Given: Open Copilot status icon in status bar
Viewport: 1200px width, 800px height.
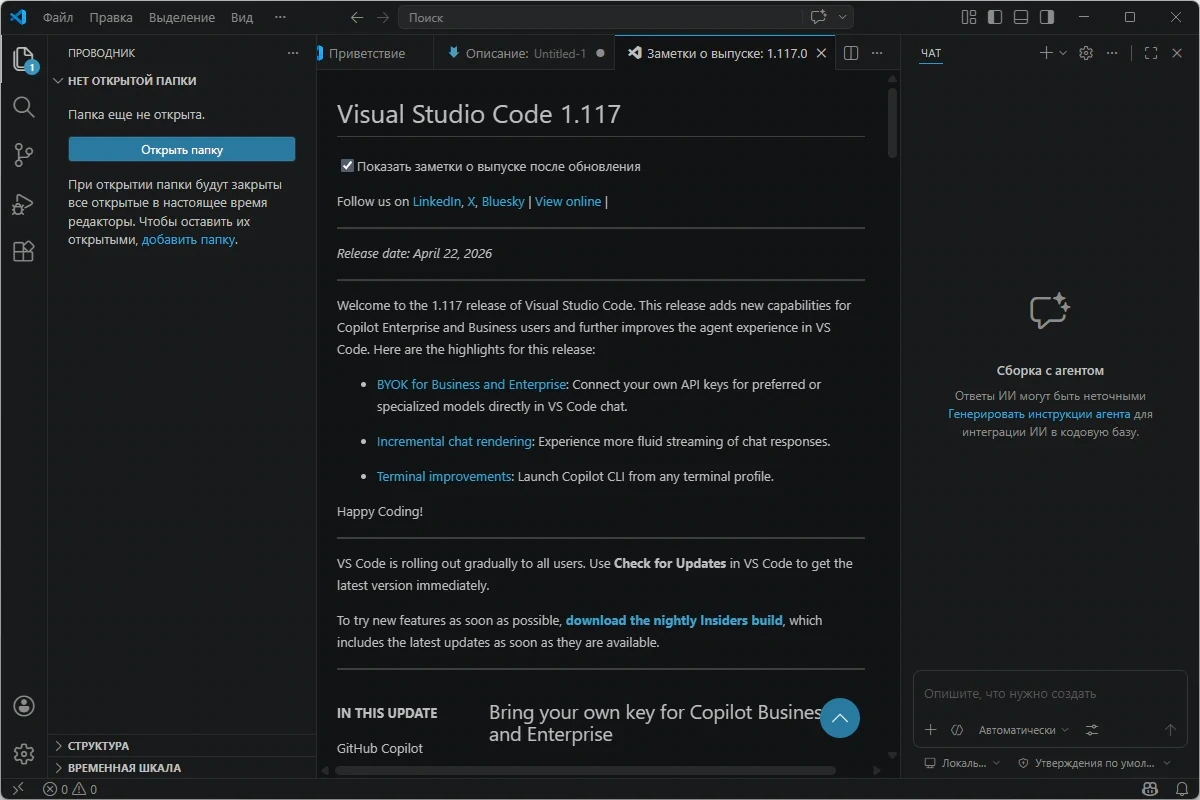Looking at the screenshot, I should 1151,789.
